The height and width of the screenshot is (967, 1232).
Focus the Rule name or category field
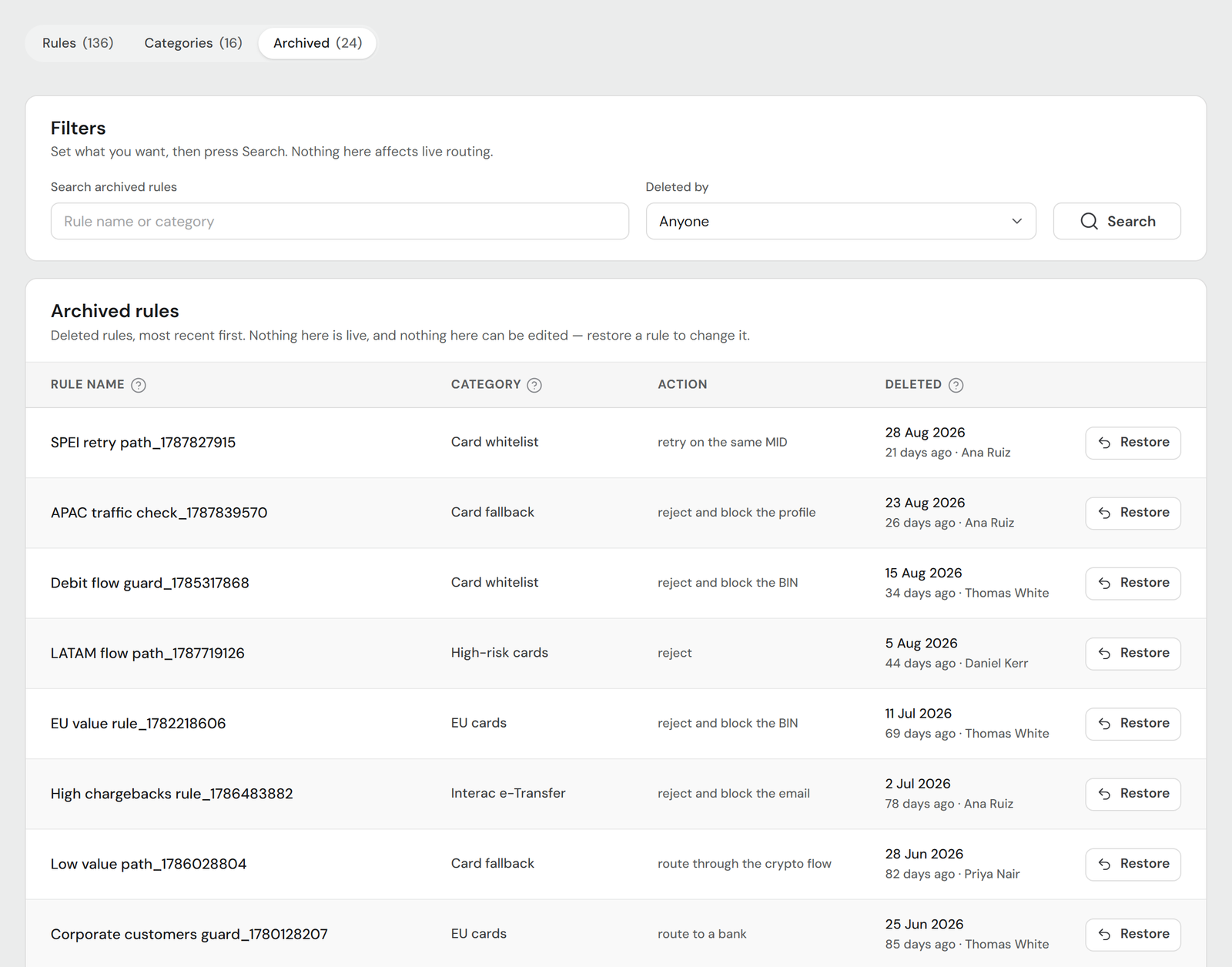(340, 221)
